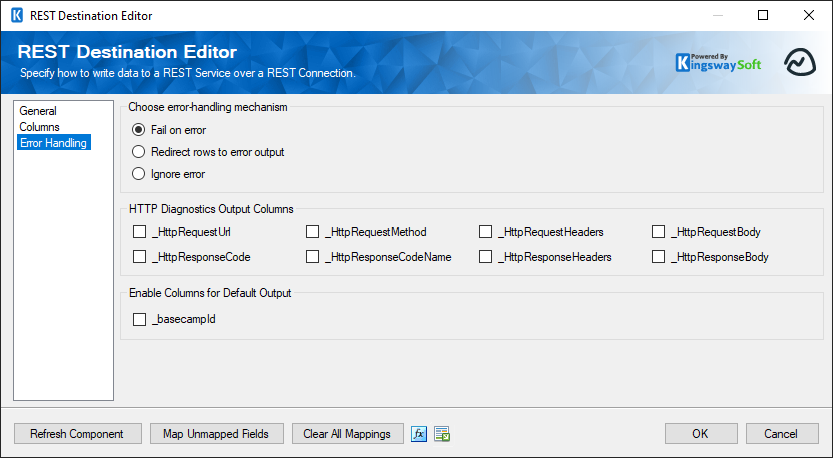Select the Error Handling page
This screenshot has width=833, height=458.
pyautogui.click(x=54, y=142)
